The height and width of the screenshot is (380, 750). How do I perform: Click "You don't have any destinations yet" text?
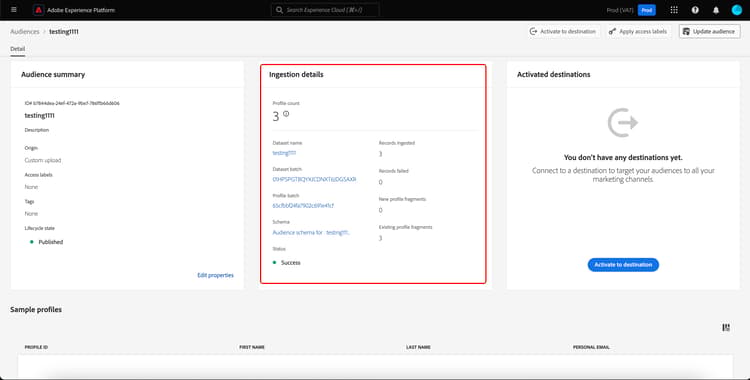click(623, 157)
